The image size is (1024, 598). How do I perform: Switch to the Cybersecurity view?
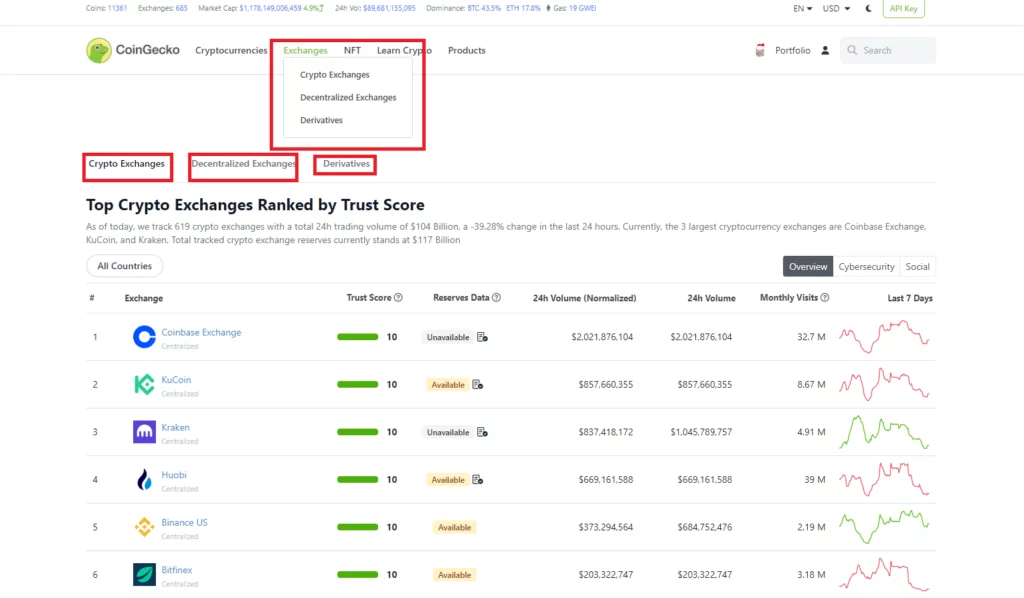coord(866,267)
